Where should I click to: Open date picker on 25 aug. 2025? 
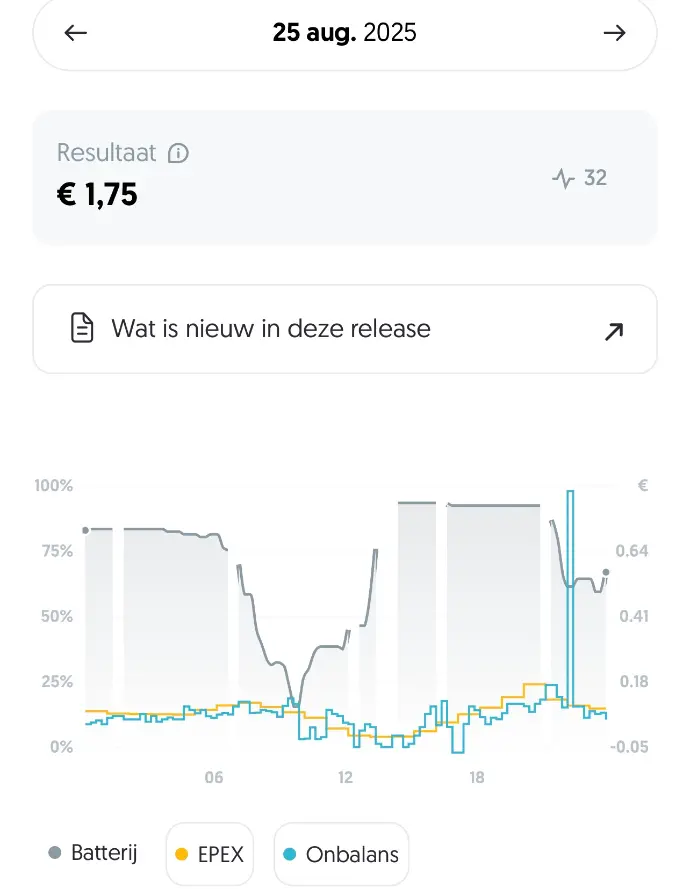344,33
